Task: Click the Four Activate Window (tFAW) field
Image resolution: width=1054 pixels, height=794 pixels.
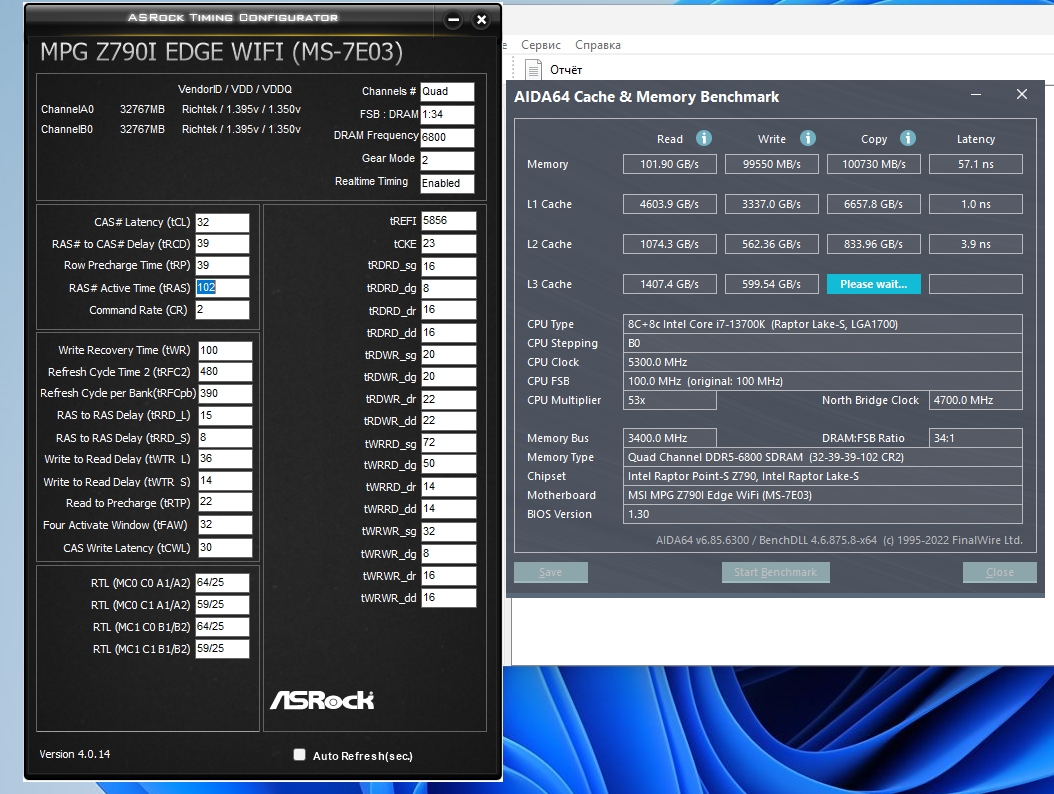Action: point(225,525)
